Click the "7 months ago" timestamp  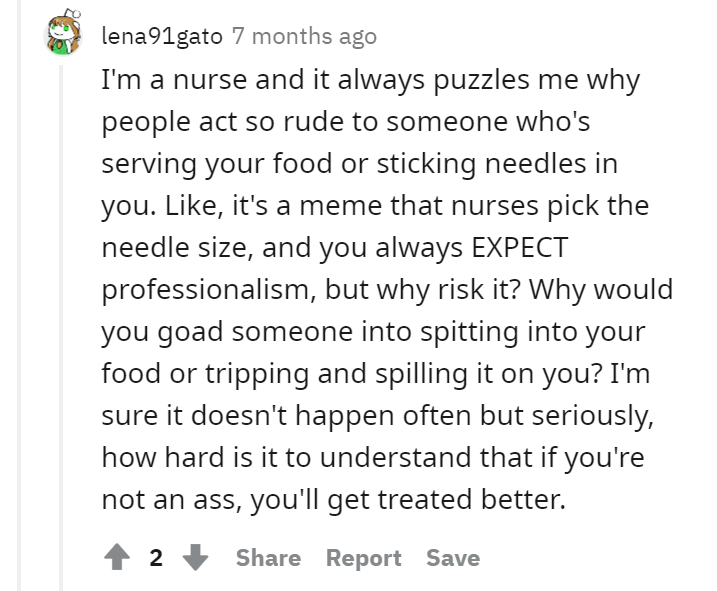tap(304, 37)
